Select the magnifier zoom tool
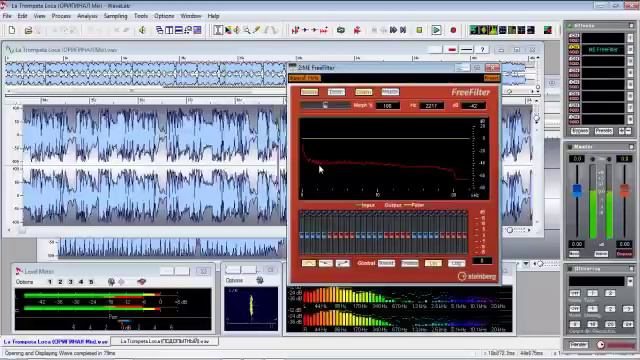Image resolution: width=640 pixels, height=360 pixels. point(247,30)
